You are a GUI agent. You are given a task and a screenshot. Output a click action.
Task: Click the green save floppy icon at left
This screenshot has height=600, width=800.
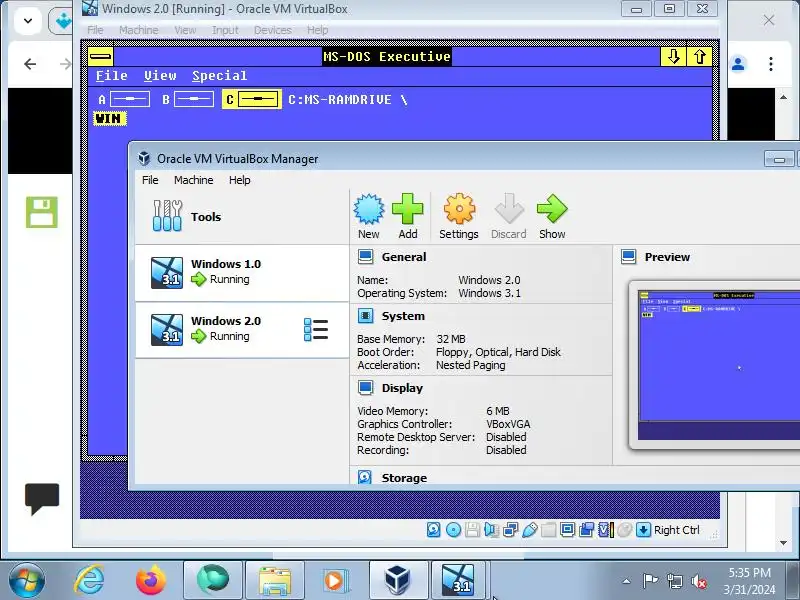coord(42,212)
